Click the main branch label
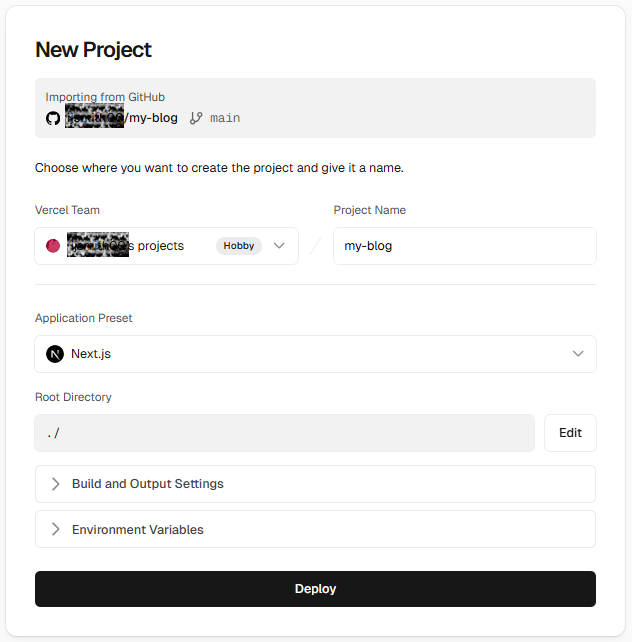 coord(225,118)
